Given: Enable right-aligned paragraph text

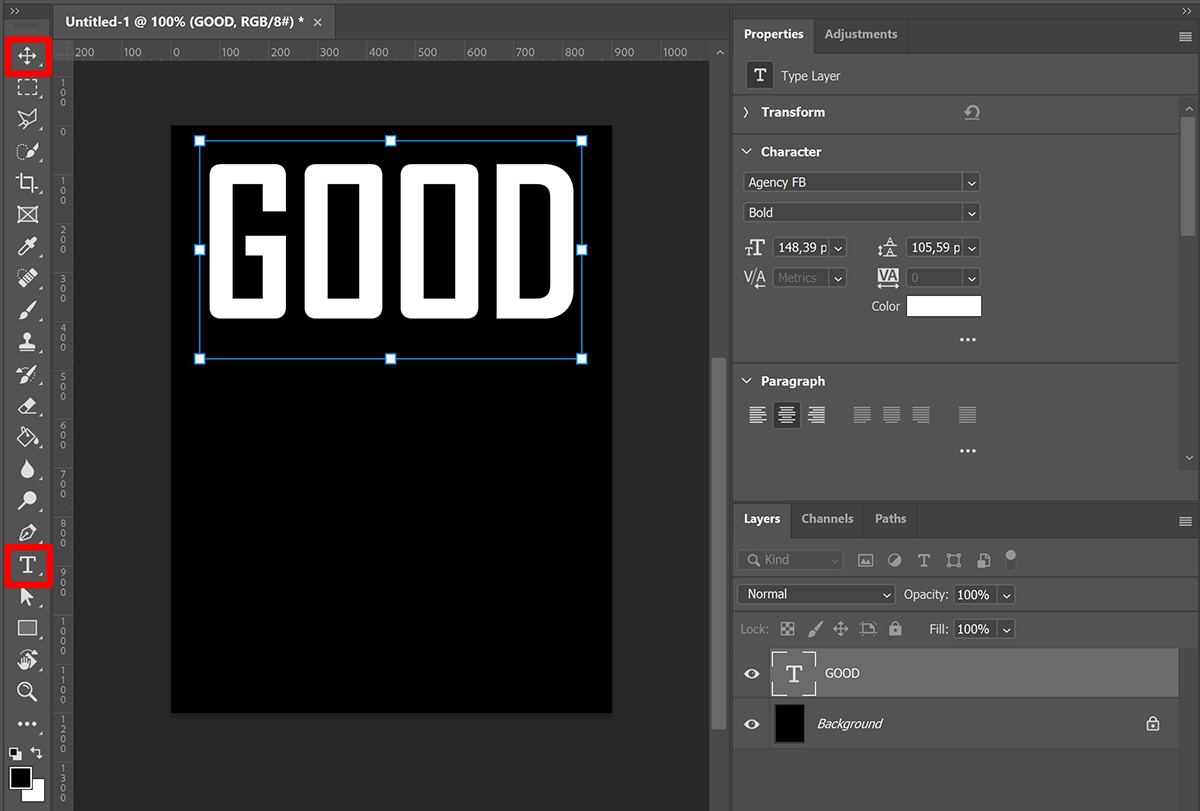Looking at the screenshot, I should (x=816, y=414).
